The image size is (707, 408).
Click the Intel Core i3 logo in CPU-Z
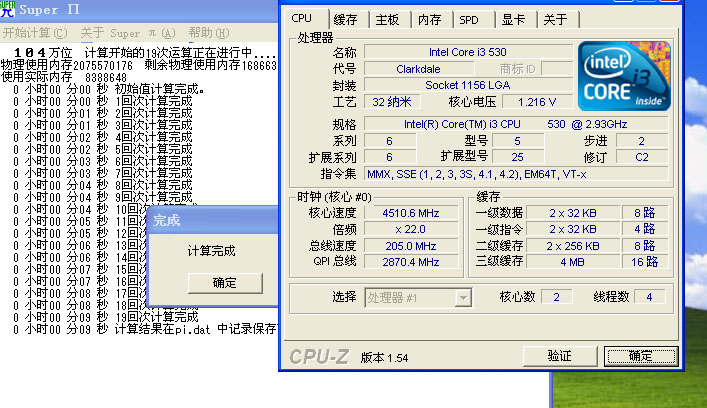click(x=624, y=76)
